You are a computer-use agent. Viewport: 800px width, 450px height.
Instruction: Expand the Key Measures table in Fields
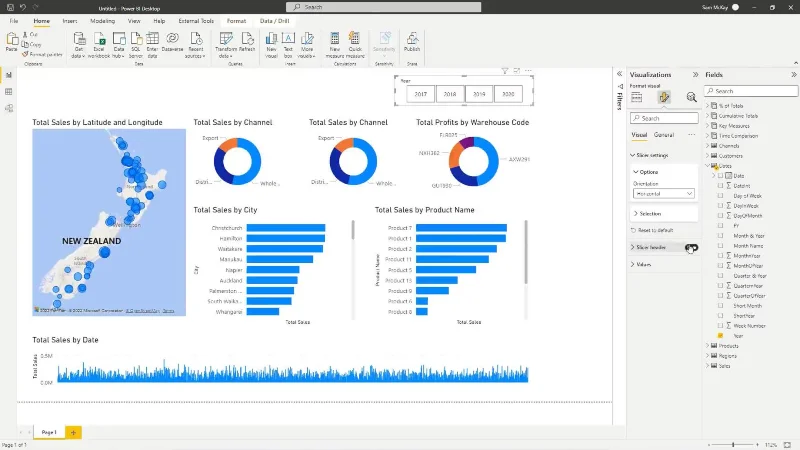708,126
